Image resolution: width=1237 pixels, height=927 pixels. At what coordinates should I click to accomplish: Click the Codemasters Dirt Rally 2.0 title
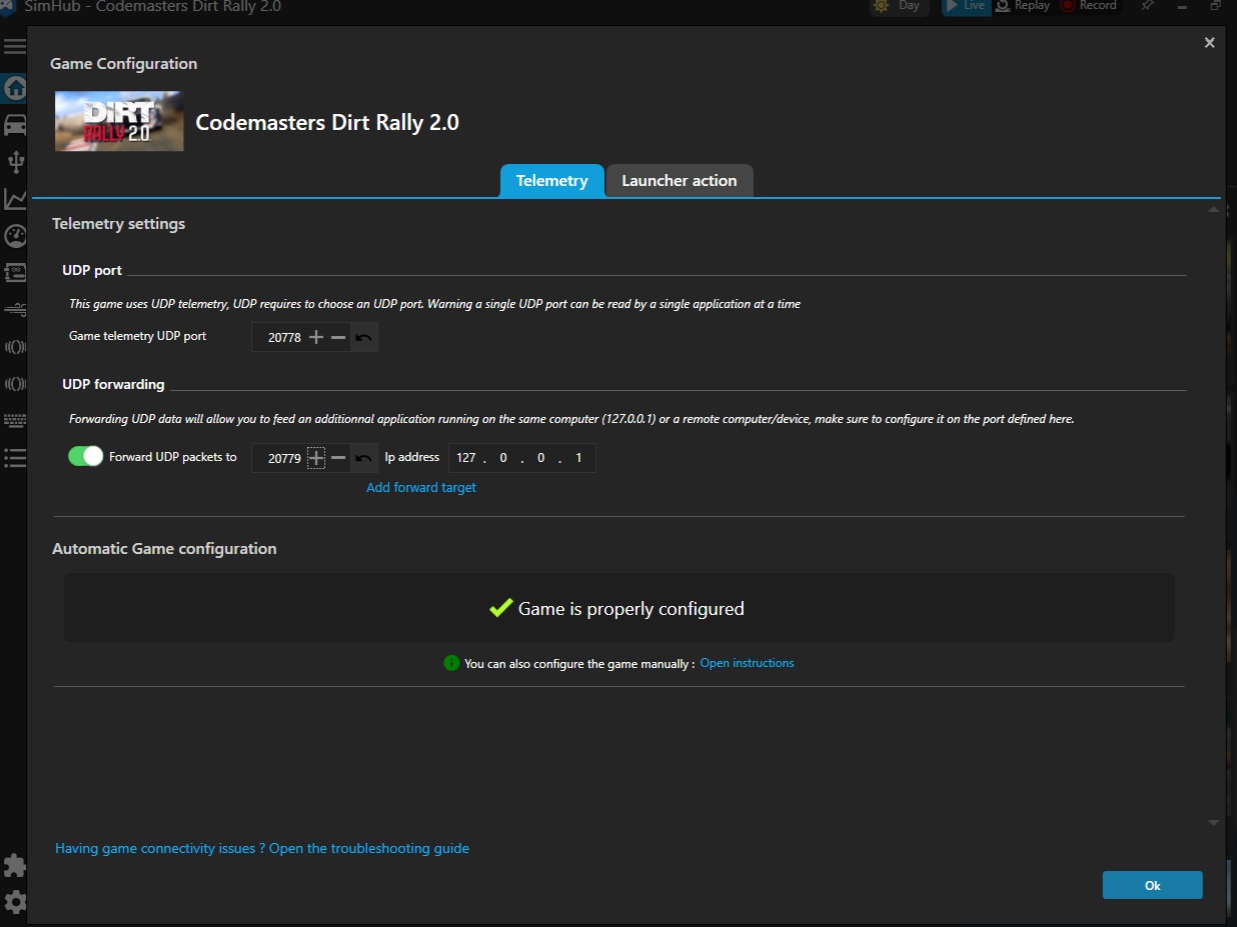[327, 122]
